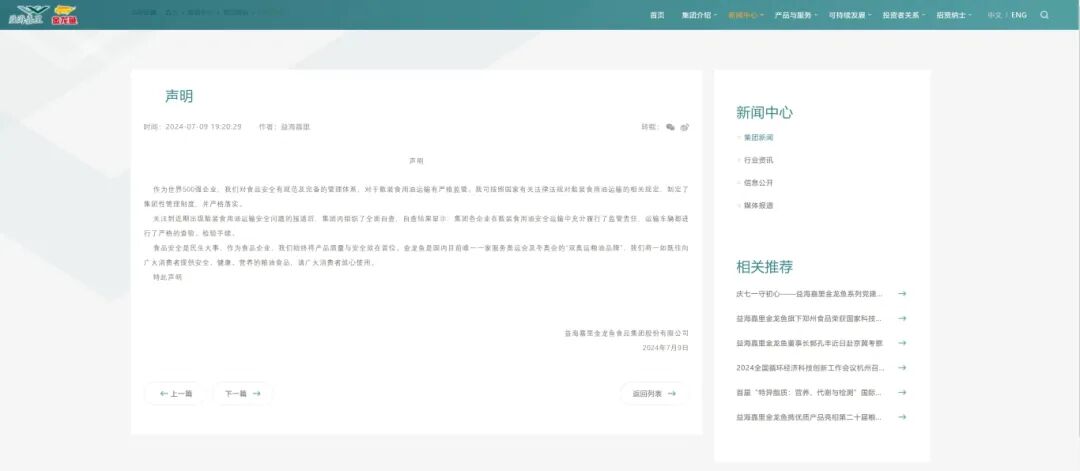The image size is (1080, 471).
Task: Click arrow beside 董事长郭孔丰 article
Action: pyautogui.click(x=902, y=343)
